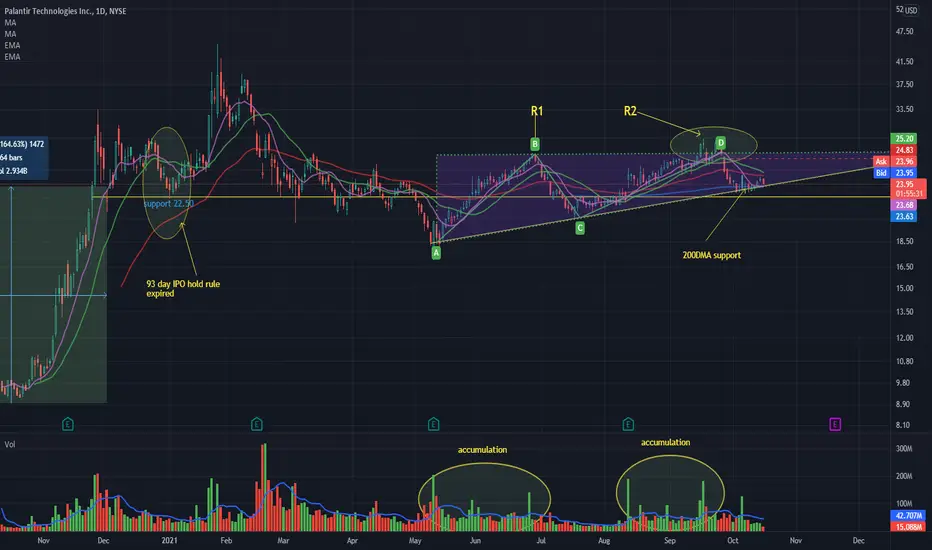Screen dimensions: 932x550
Task: Click the Apr label on time axis
Action: tap(352, 540)
